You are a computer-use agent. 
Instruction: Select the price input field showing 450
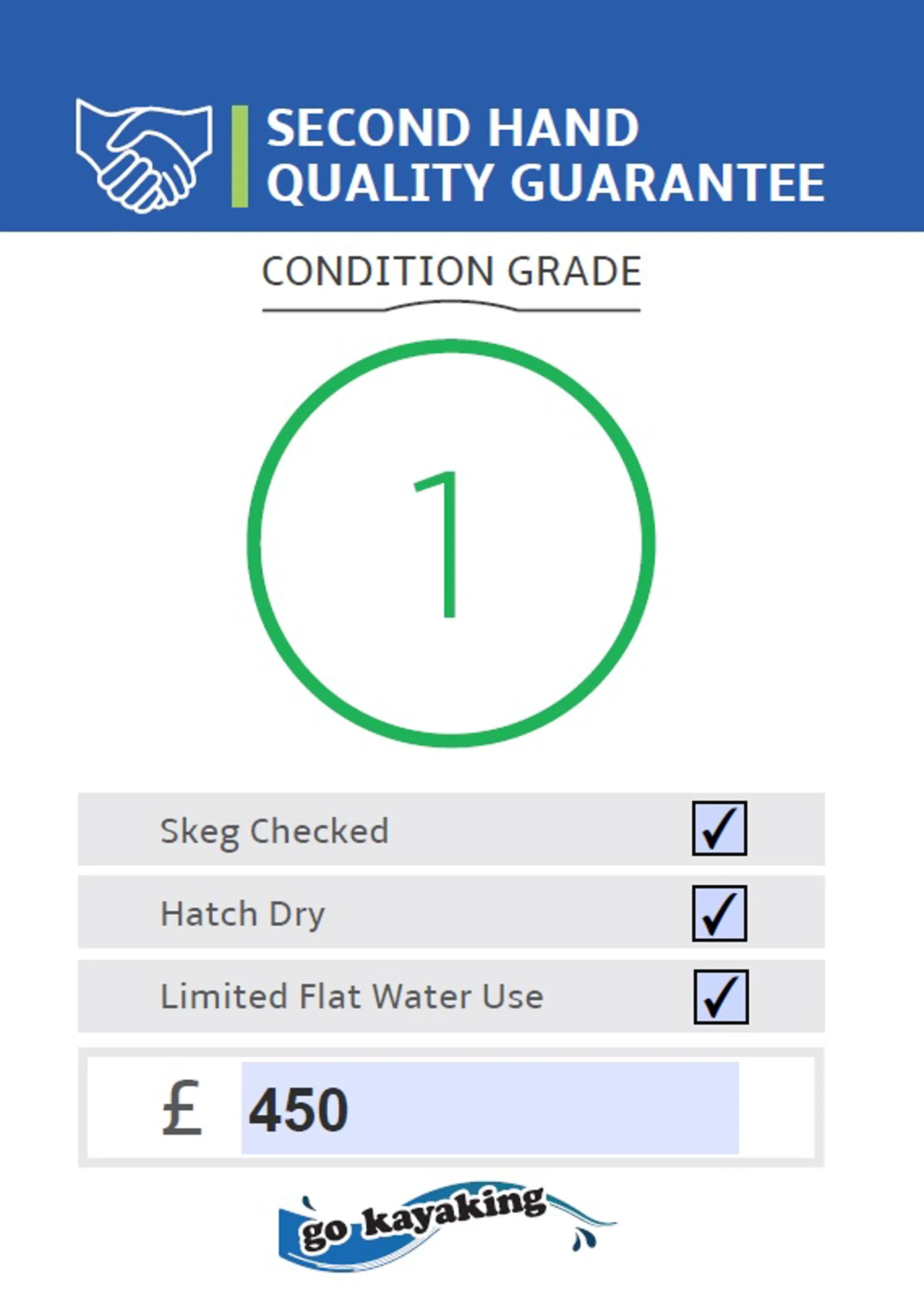(490, 1108)
